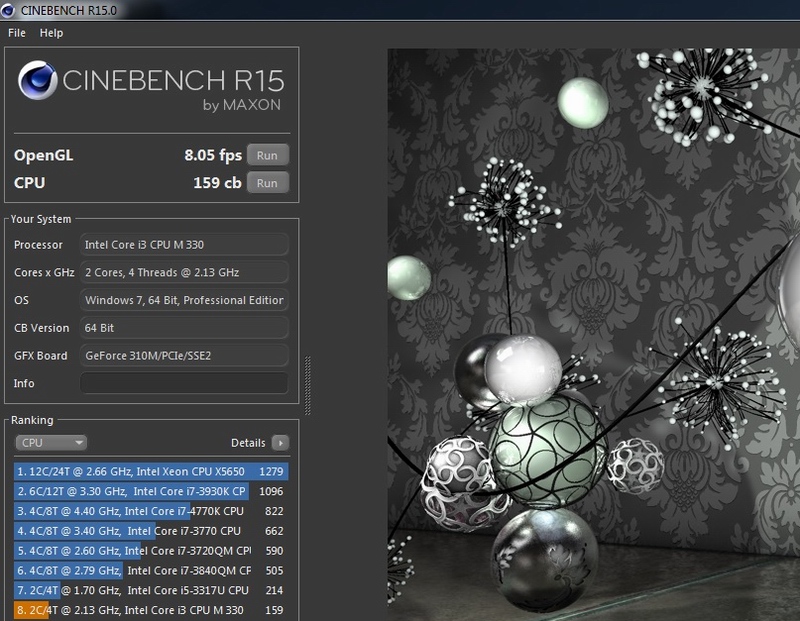This screenshot has height=621, width=800.
Task: Click the Your System group label
Action: [x=41, y=219]
